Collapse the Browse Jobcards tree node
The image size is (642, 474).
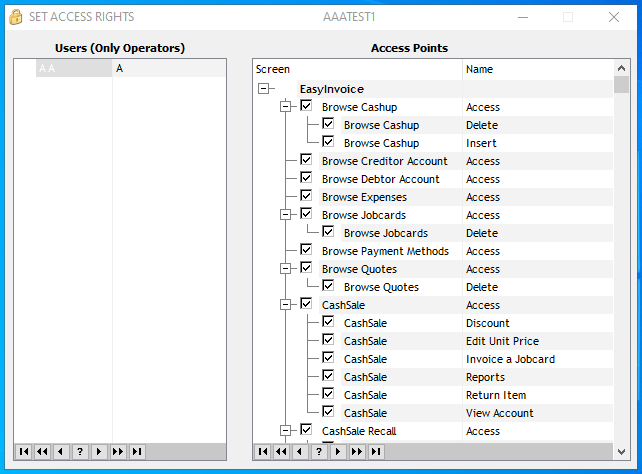(x=285, y=214)
